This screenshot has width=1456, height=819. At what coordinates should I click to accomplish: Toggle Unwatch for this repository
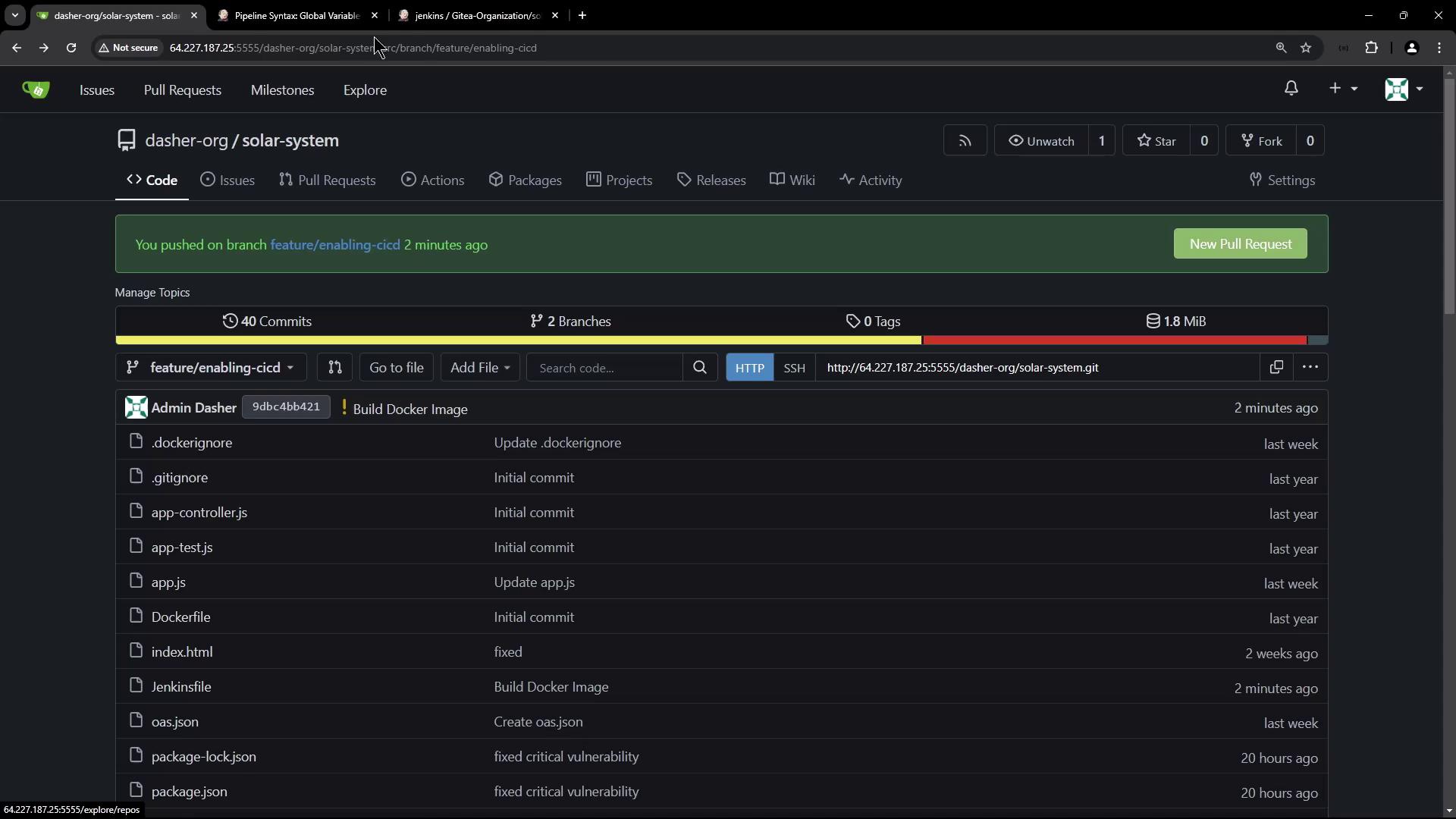point(1040,141)
